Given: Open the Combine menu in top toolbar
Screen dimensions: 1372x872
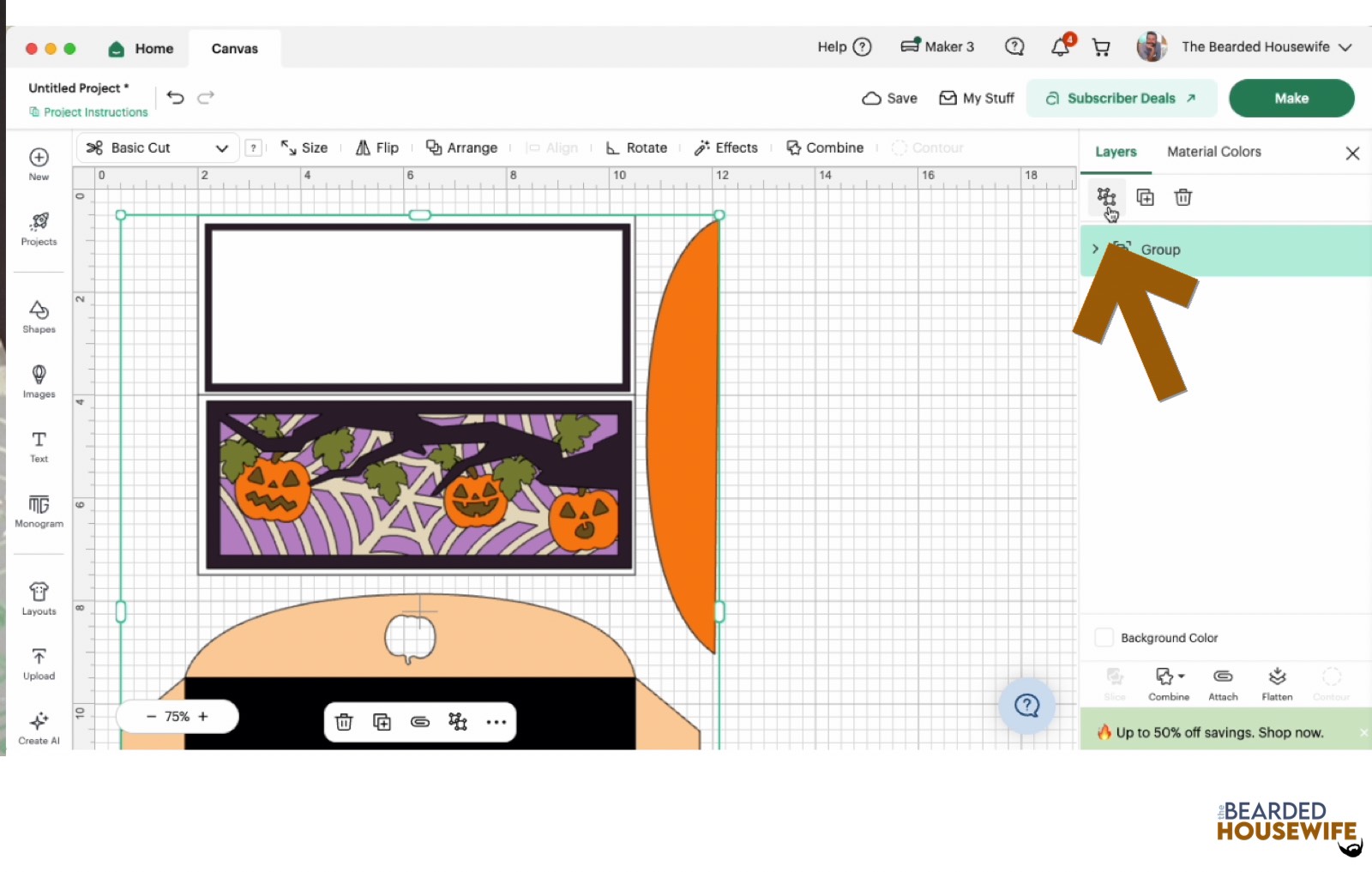Looking at the screenshot, I should point(825,147).
